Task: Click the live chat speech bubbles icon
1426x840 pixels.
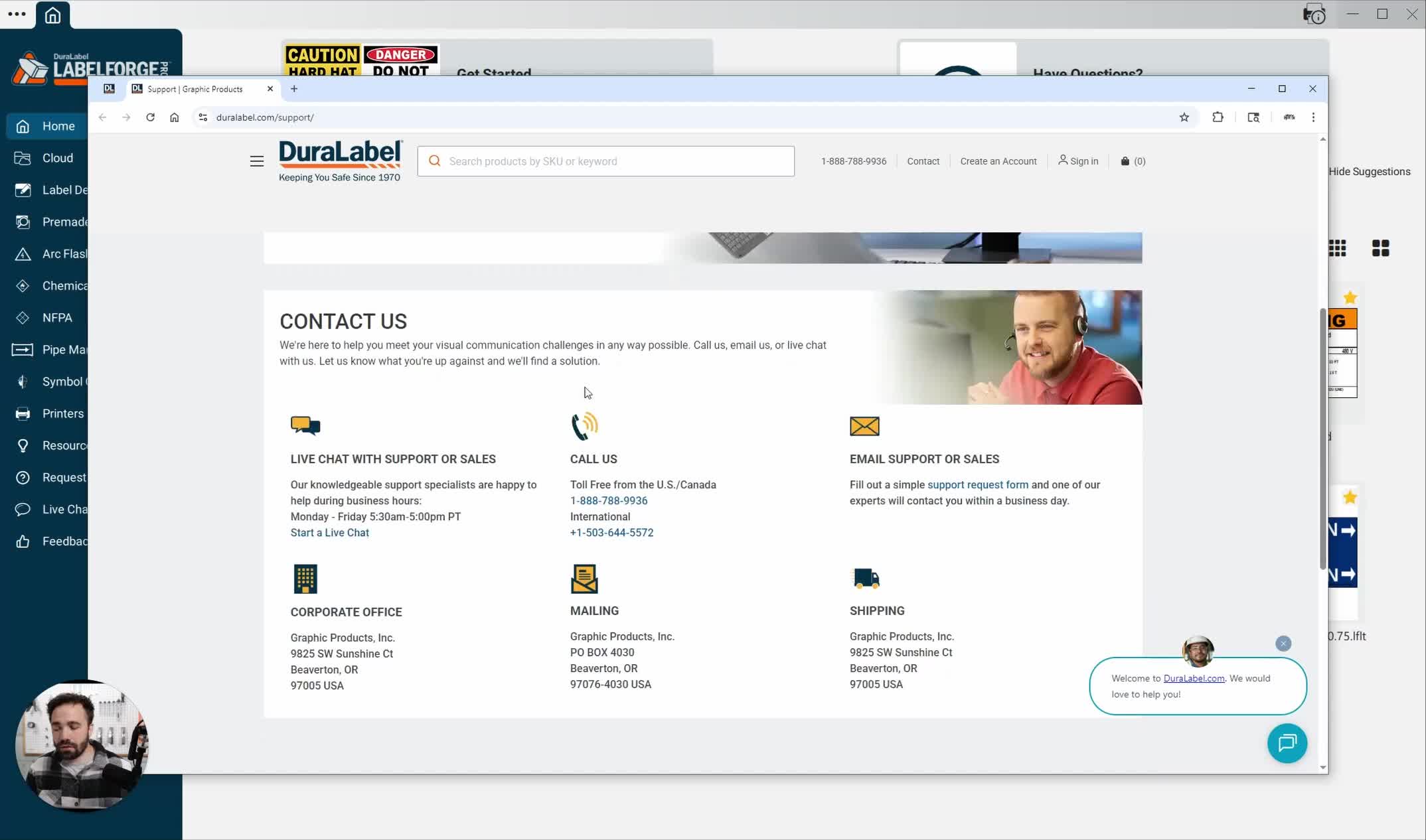Action: click(305, 425)
